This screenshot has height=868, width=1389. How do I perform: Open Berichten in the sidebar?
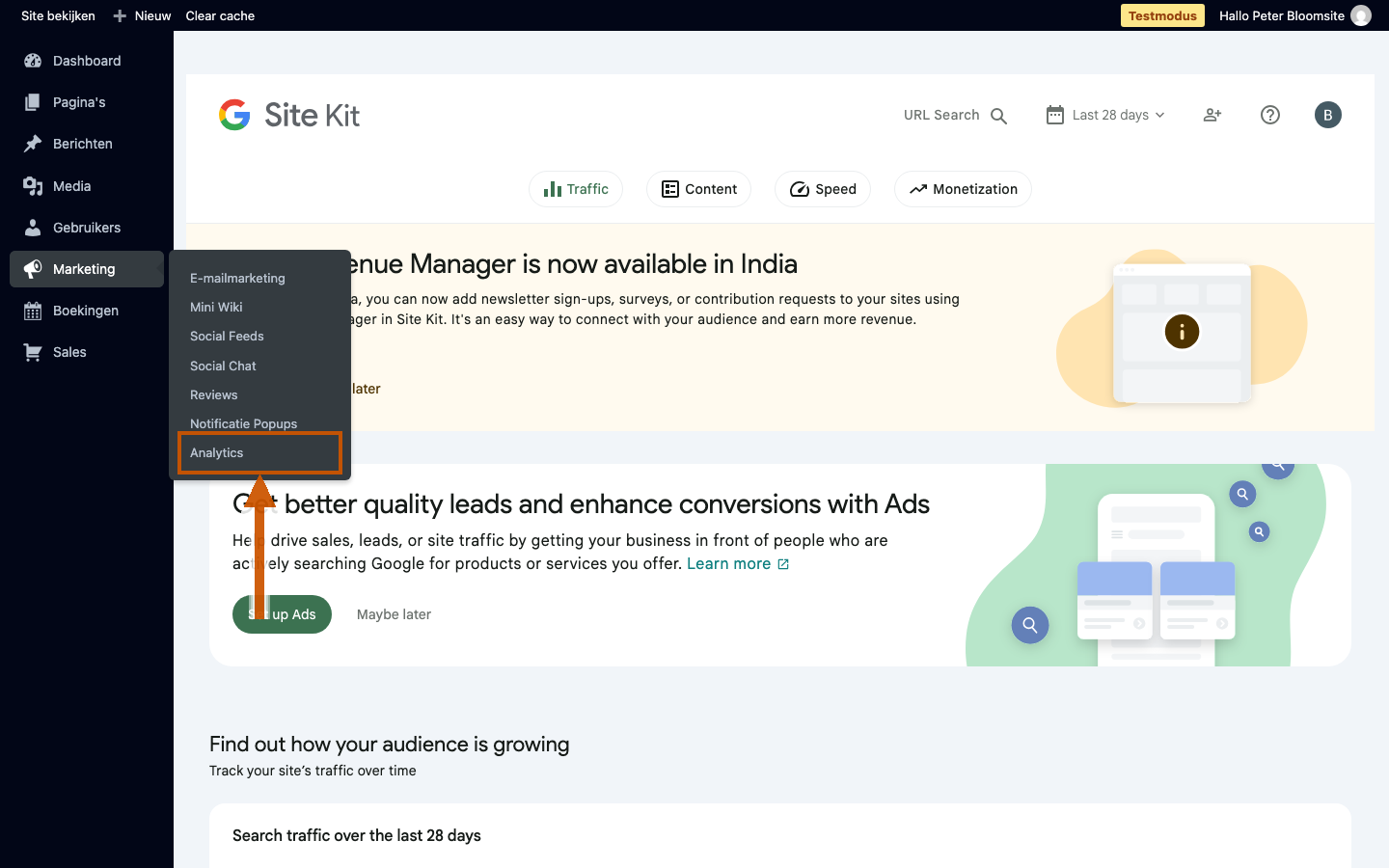(87, 144)
